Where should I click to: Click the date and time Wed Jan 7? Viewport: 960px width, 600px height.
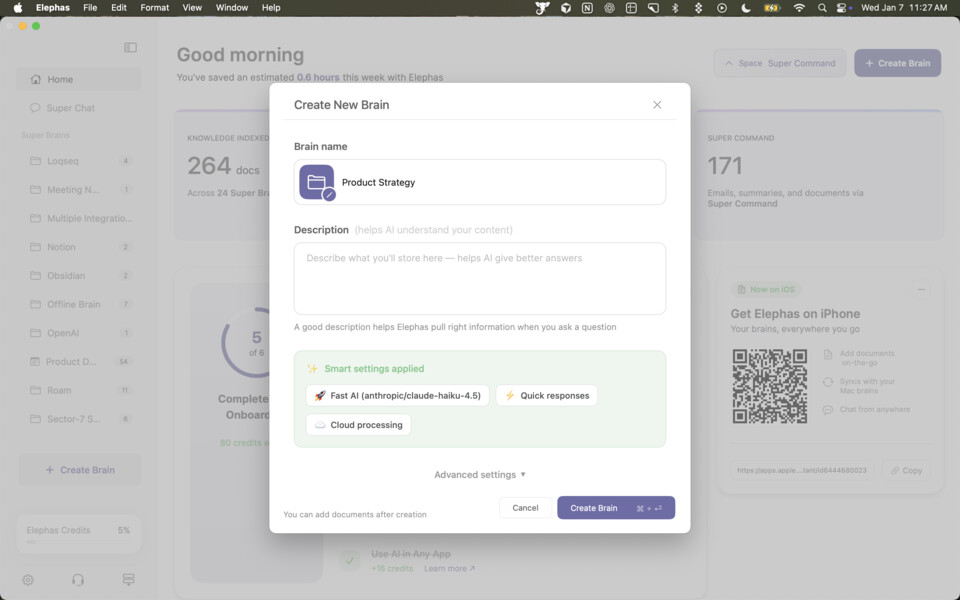point(904,8)
